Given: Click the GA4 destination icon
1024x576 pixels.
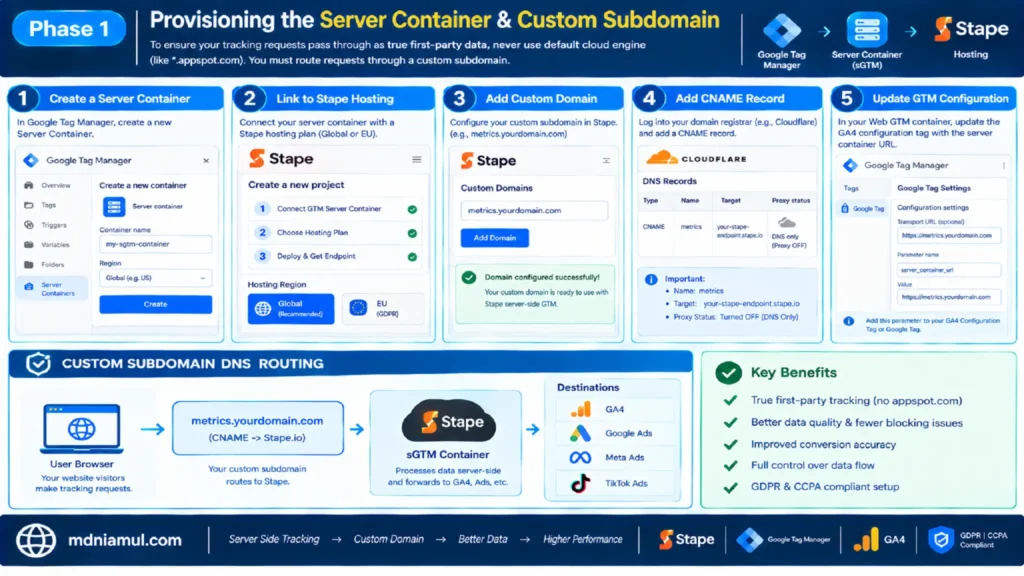Looking at the screenshot, I should (x=580, y=409).
